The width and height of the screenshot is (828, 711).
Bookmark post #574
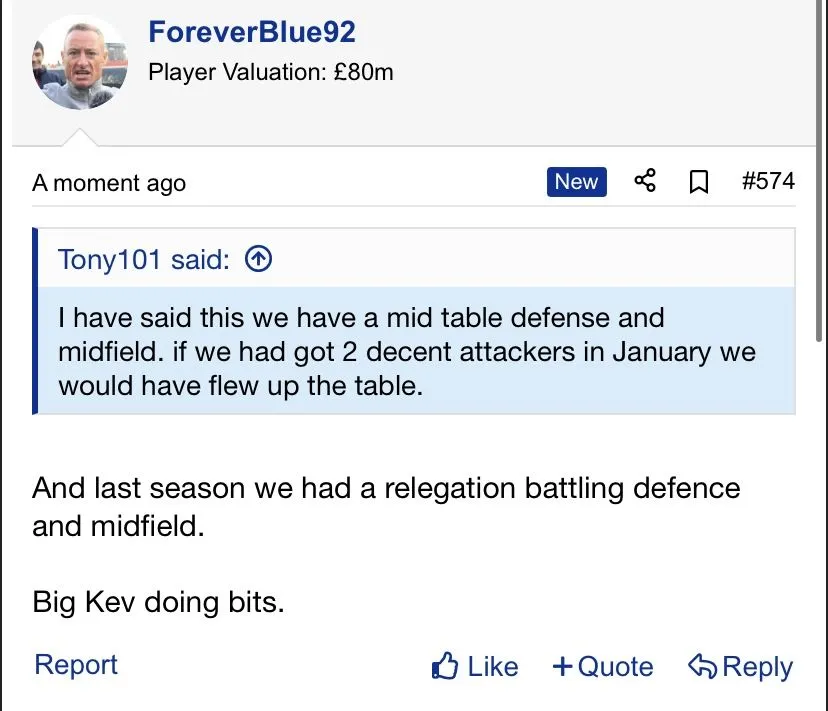point(699,182)
